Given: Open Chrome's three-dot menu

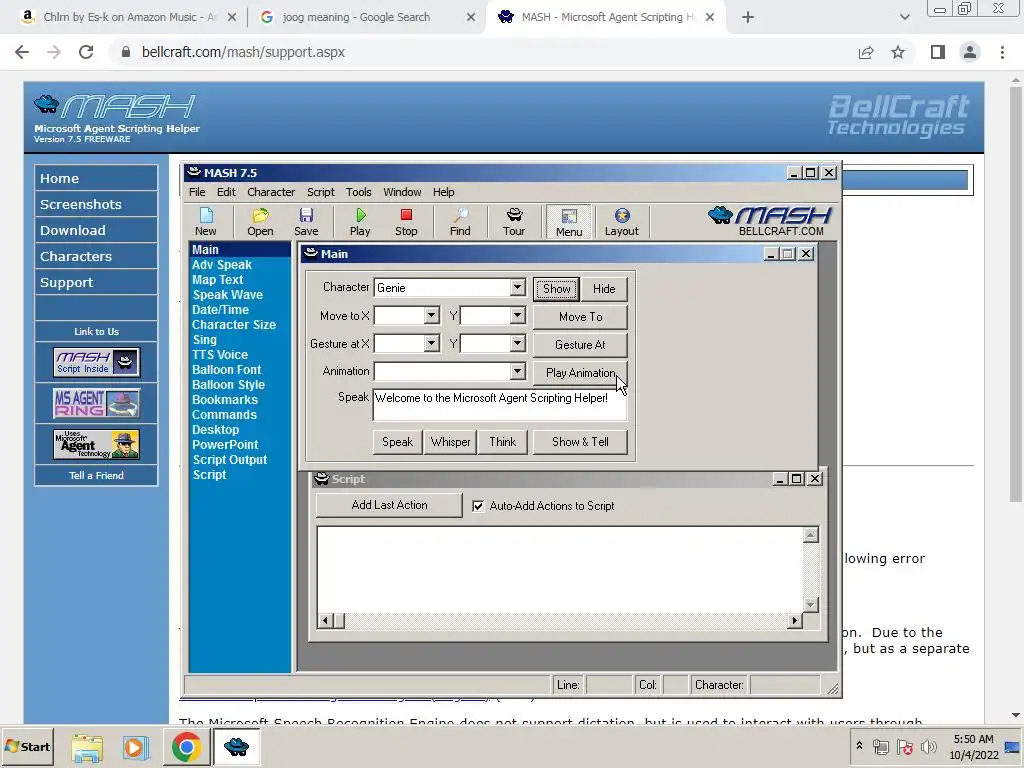Looking at the screenshot, I should 1002,52.
